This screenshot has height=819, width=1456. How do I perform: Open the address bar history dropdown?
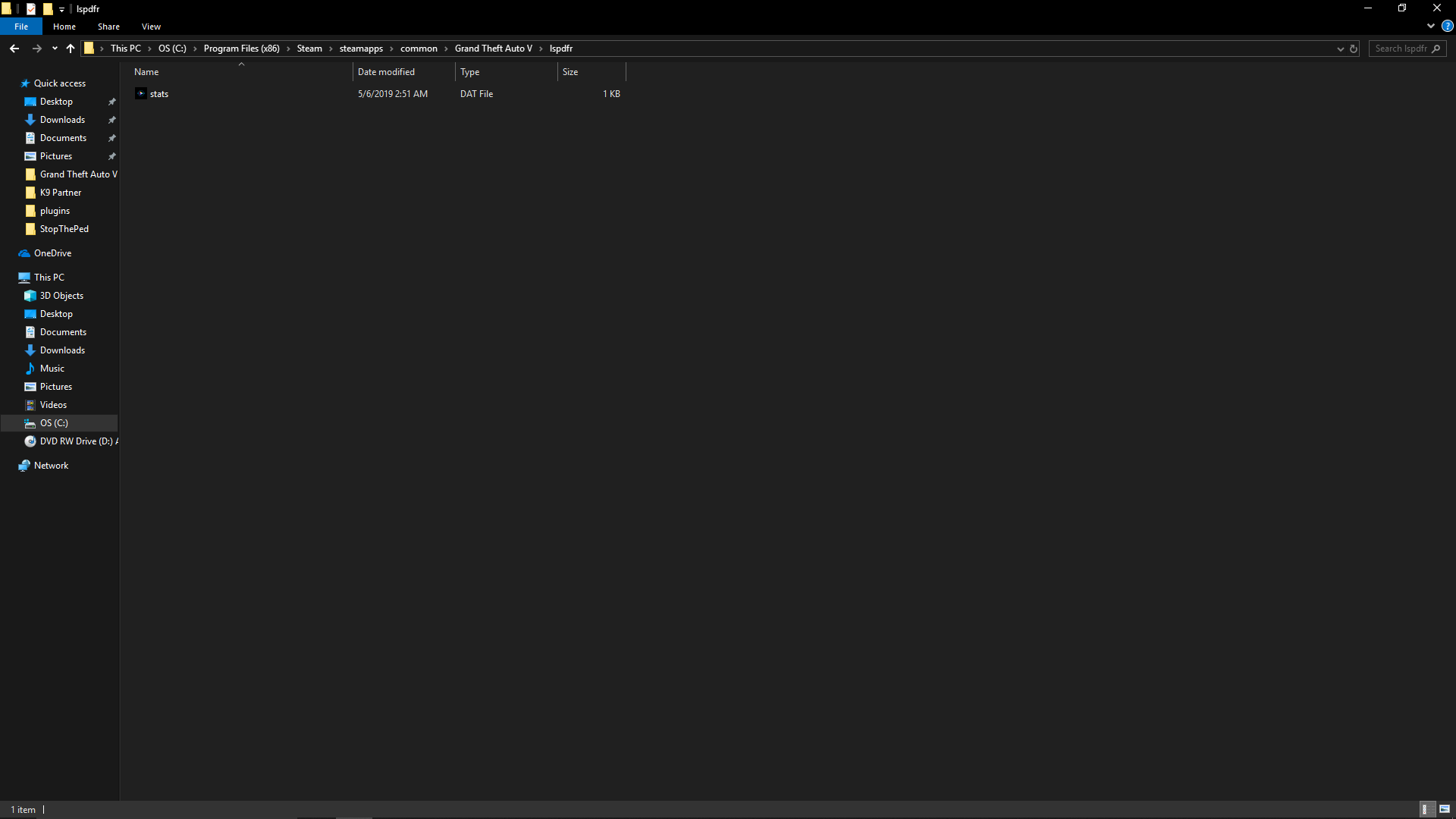[1340, 49]
